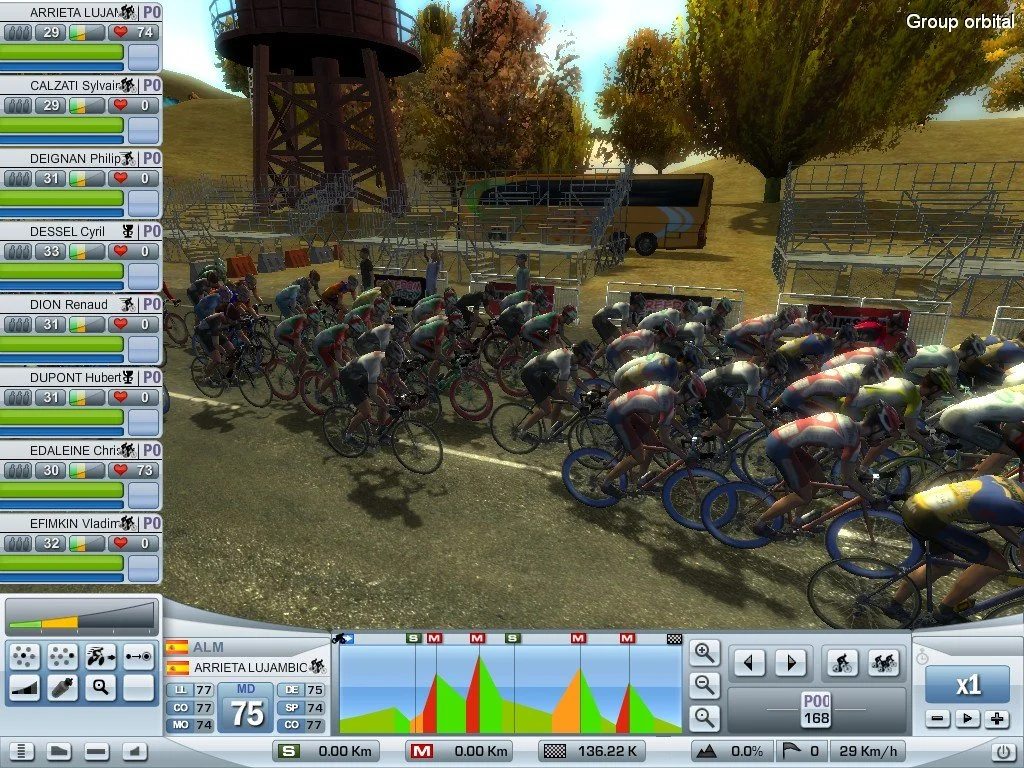Open the rider list icon in bottom-left toolbar
The width and height of the screenshot is (1024, 768).
coord(22,750)
